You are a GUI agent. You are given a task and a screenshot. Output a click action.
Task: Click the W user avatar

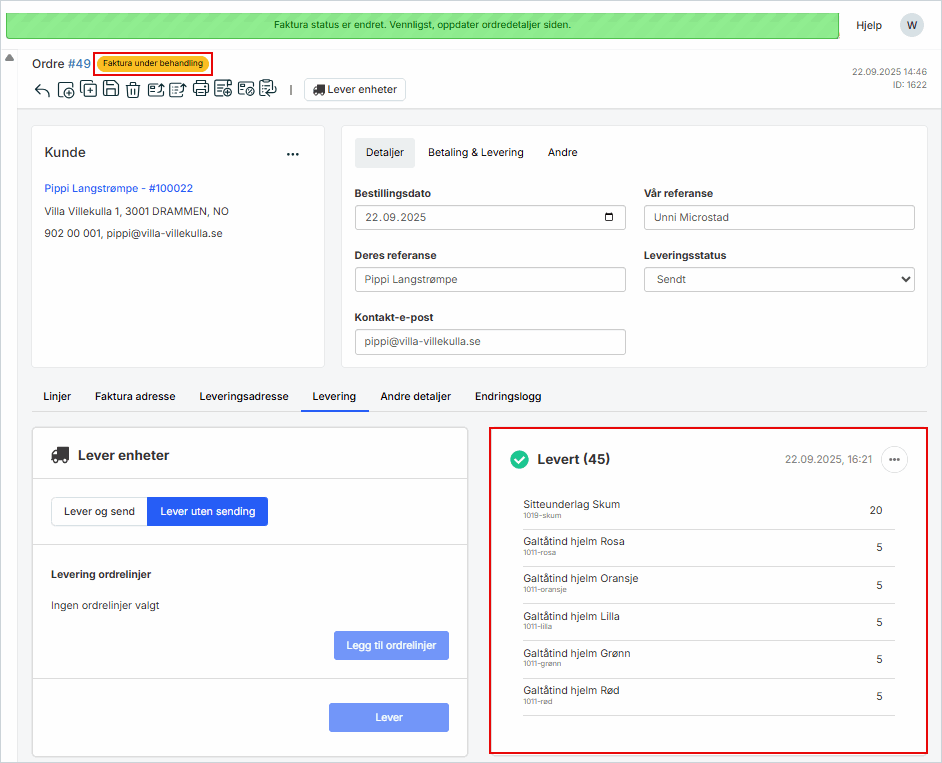(911, 25)
